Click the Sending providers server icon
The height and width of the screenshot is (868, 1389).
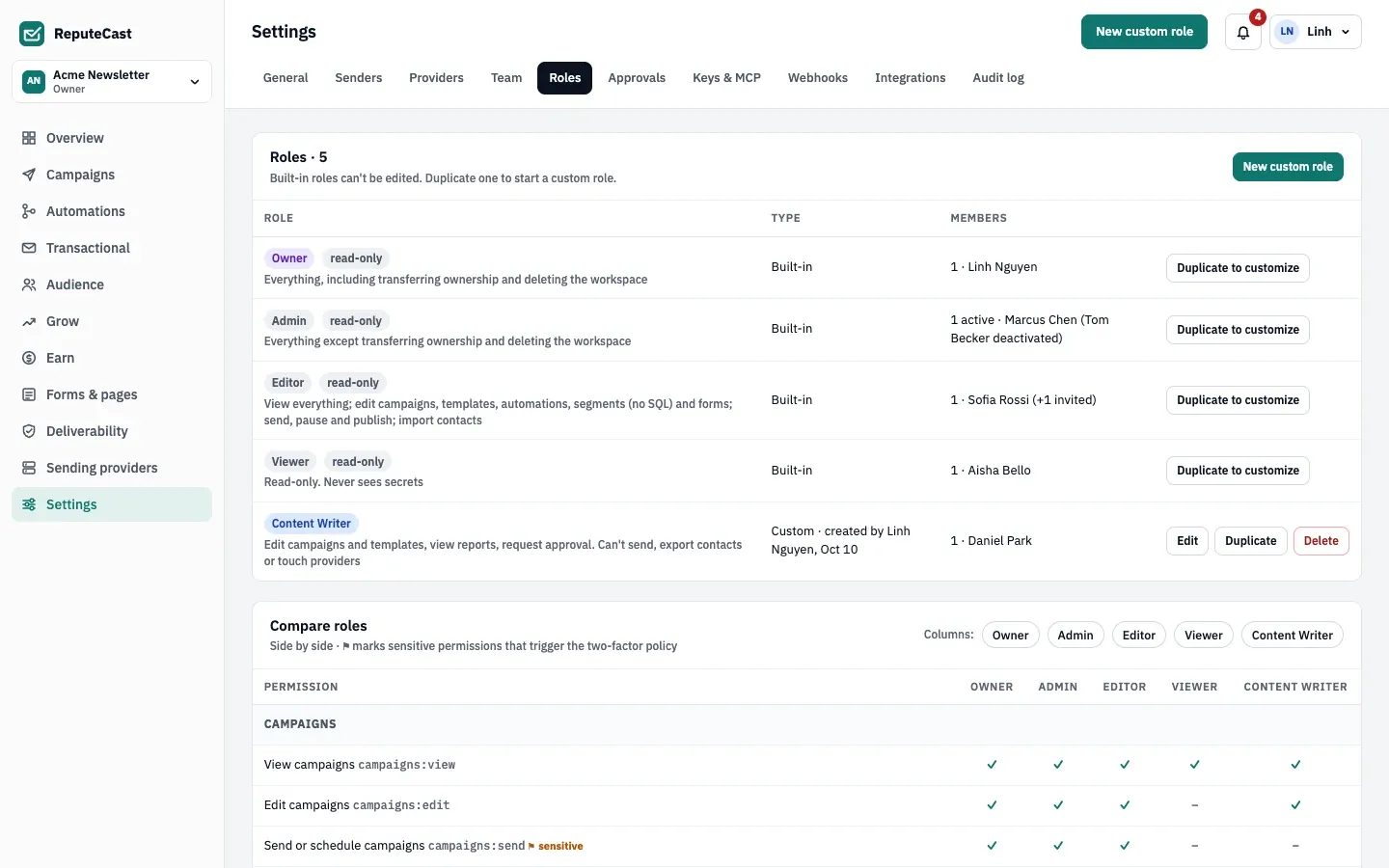[x=29, y=468]
